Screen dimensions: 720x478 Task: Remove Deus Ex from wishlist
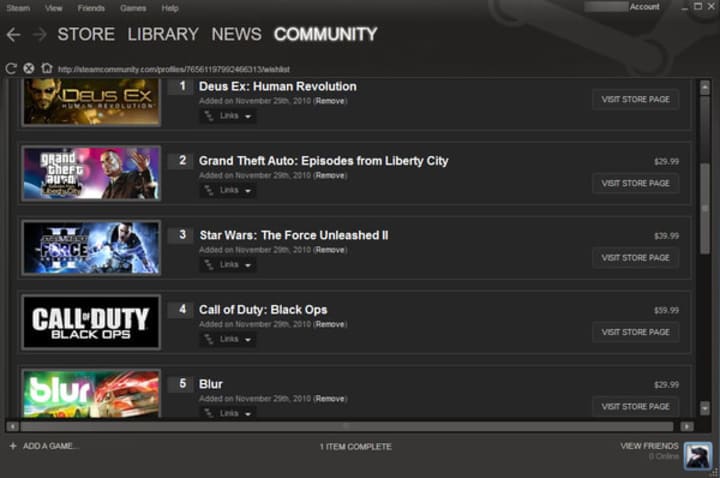click(330, 101)
